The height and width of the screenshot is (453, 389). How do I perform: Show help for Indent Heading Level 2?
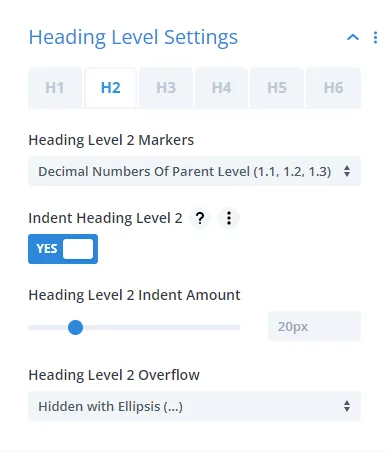200,218
